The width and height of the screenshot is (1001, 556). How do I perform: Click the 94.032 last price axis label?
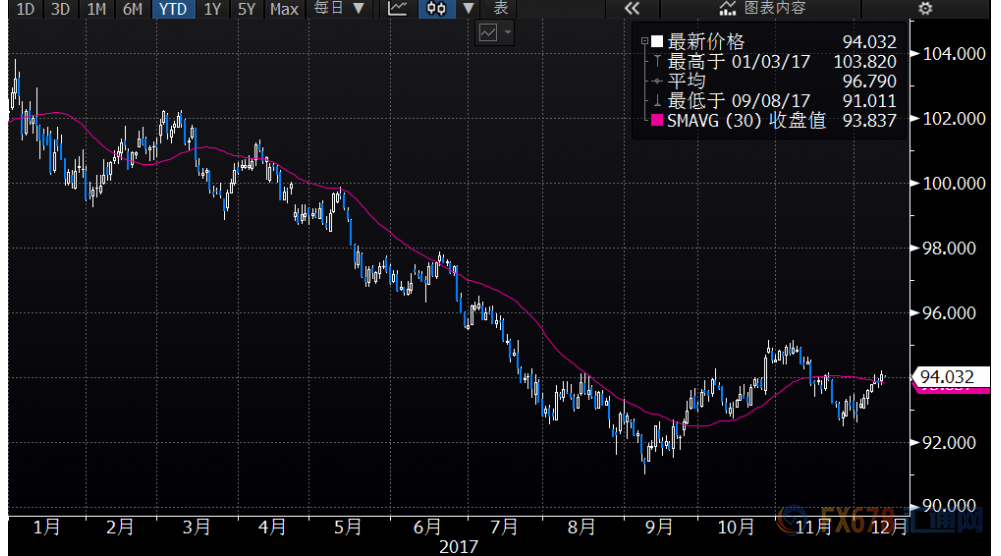coord(952,377)
